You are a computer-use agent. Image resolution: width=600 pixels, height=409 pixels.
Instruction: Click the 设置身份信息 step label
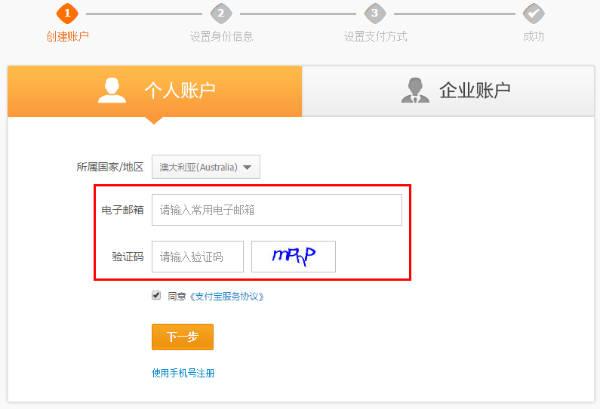click(x=222, y=37)
